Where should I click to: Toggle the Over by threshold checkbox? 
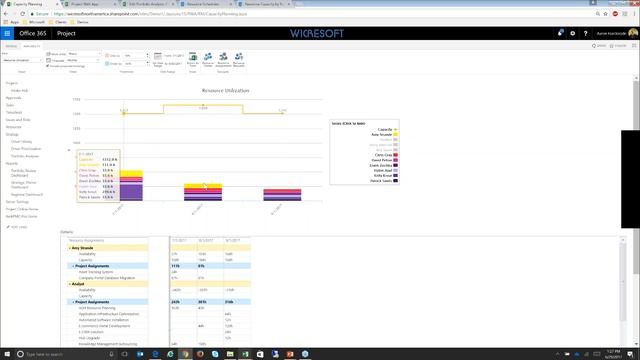(x=107, y=56)
